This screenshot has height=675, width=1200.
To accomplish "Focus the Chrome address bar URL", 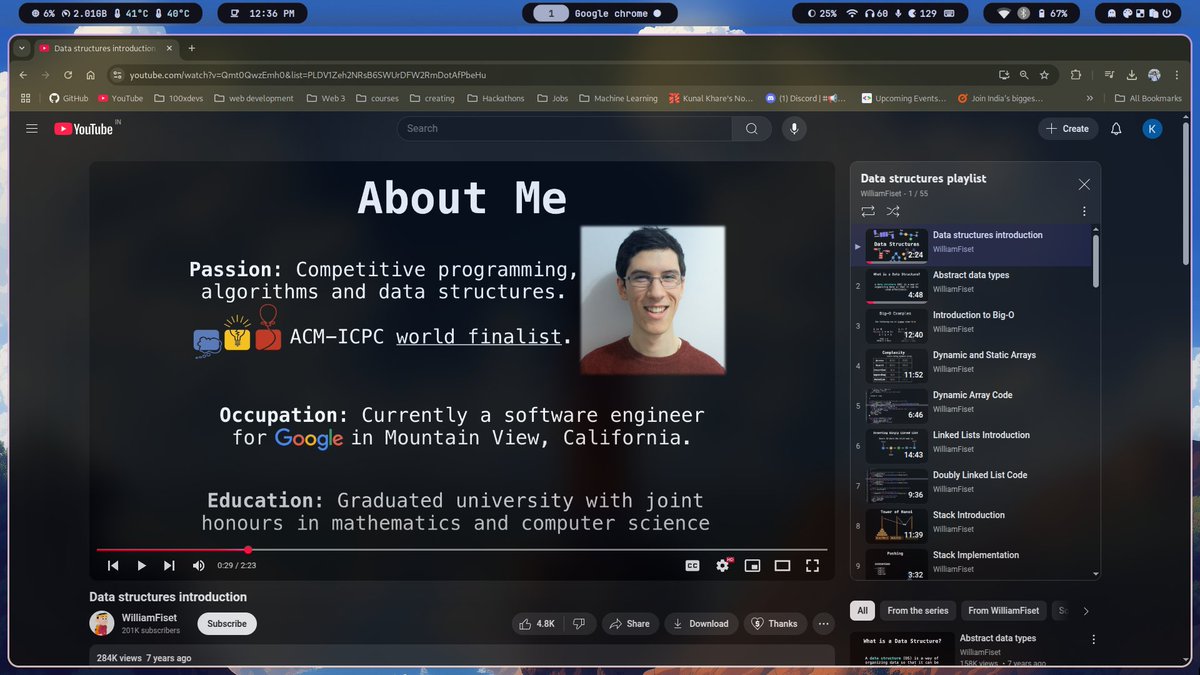I will (x=308, y=75).
